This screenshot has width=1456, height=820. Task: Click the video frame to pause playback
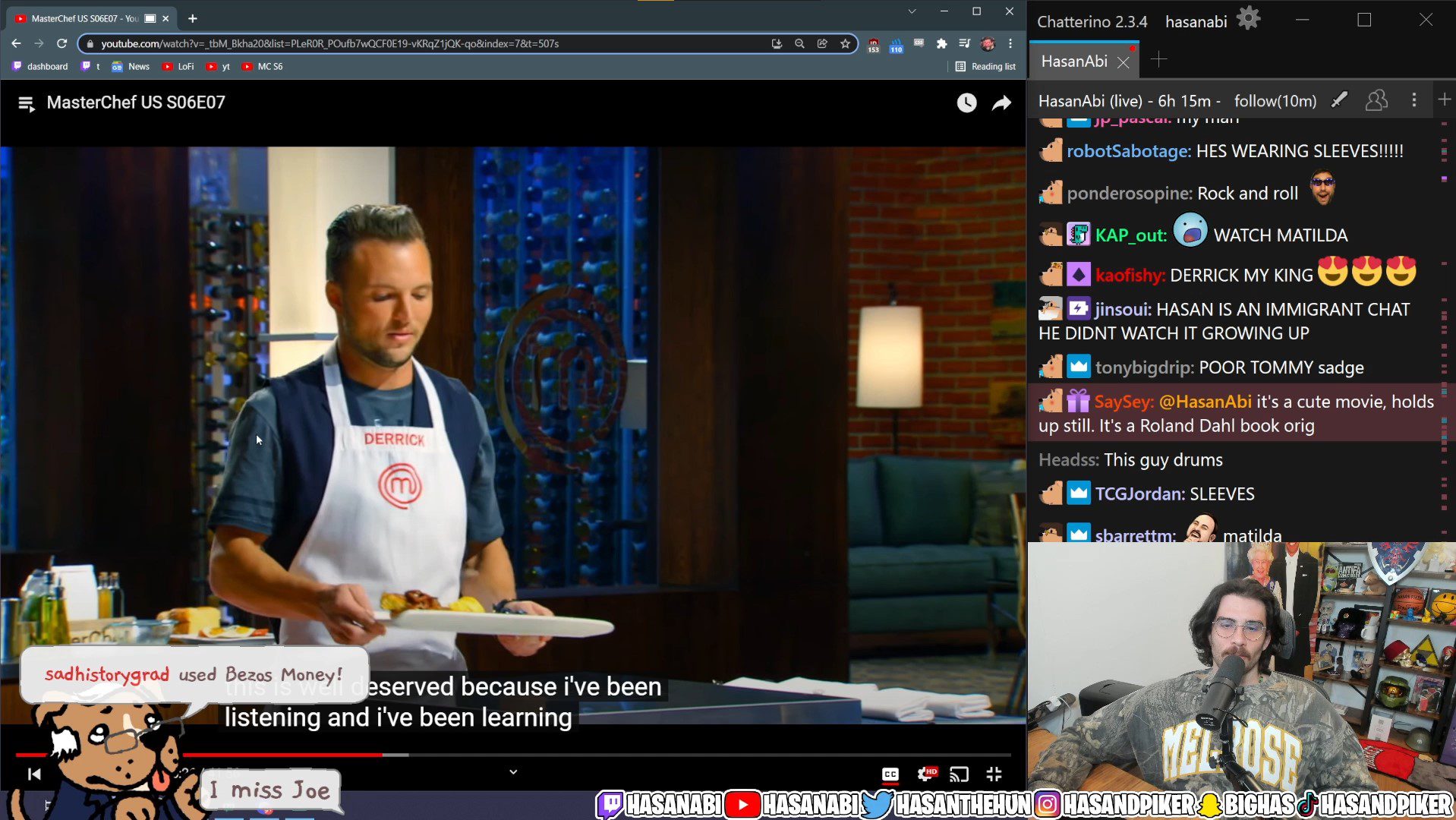click(x=513, y=434)
